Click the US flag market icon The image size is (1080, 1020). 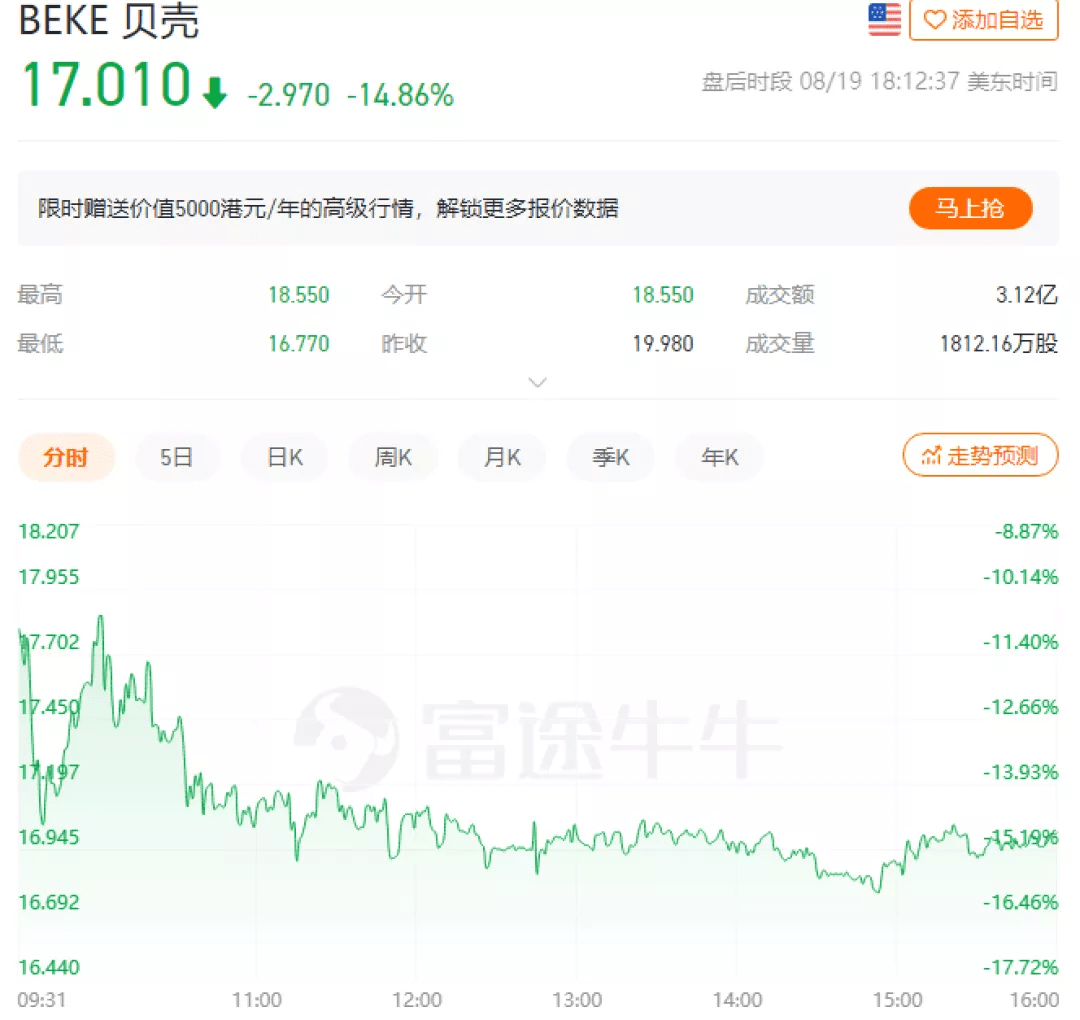pos(884,19)
